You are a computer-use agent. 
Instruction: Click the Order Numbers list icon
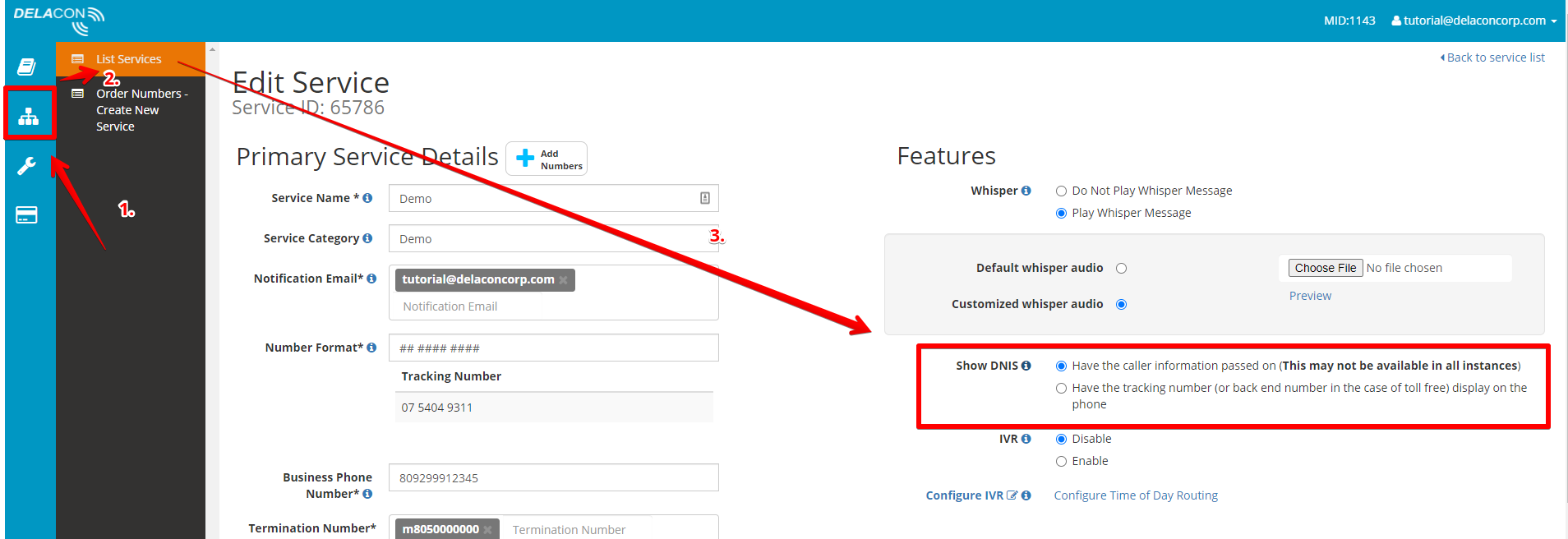(78, 94)
